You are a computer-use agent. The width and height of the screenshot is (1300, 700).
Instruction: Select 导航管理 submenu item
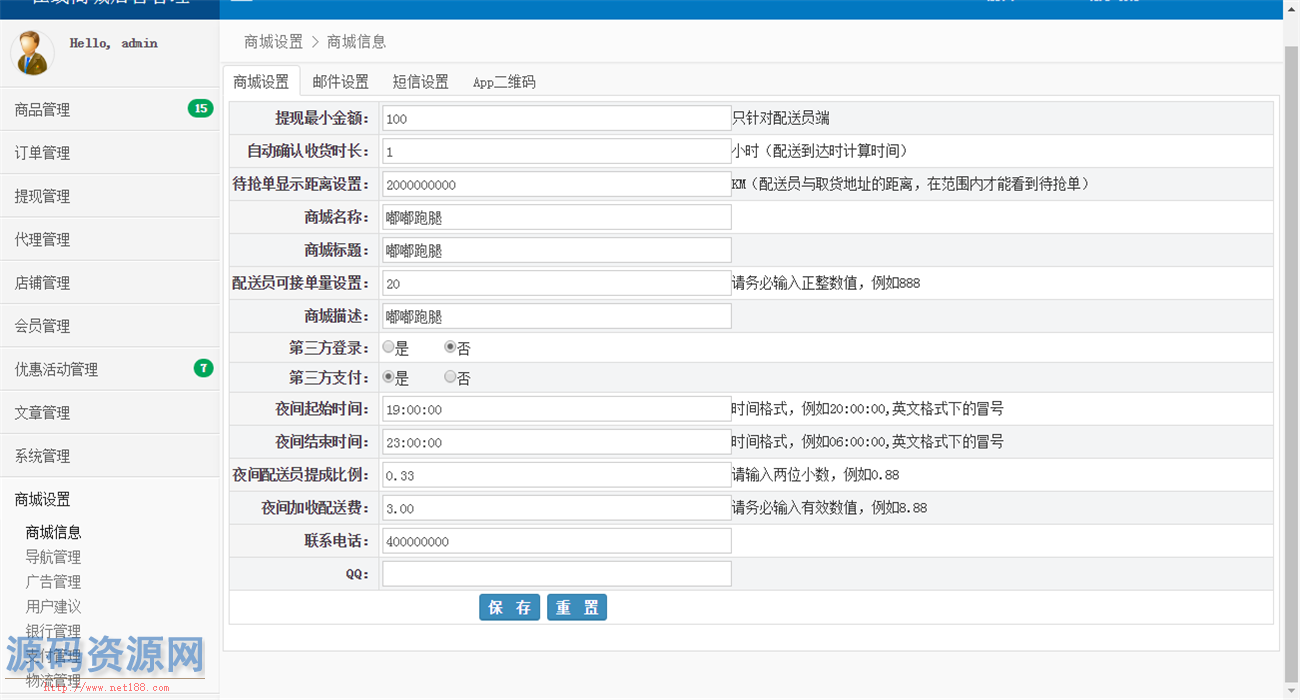pos(54,557)
